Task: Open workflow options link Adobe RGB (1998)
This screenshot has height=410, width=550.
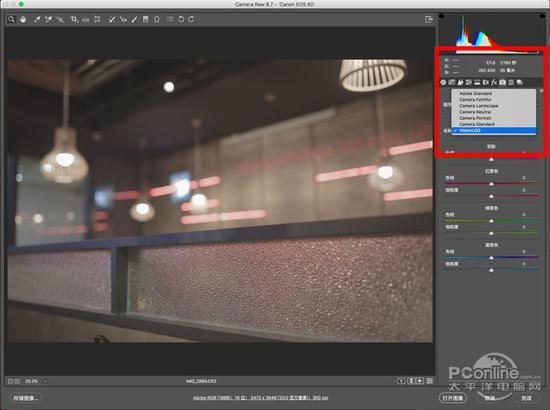Action: 260,398
